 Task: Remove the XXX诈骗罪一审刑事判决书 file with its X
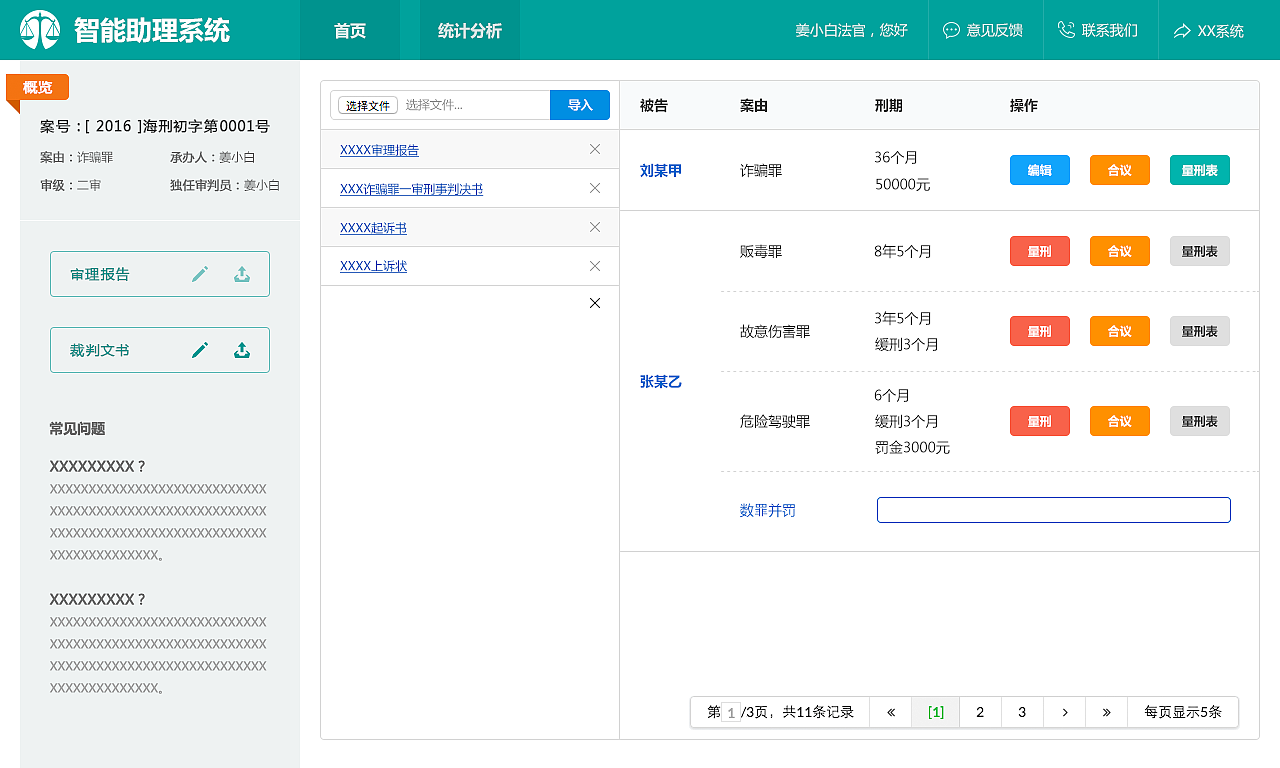[x=595, y=188]
